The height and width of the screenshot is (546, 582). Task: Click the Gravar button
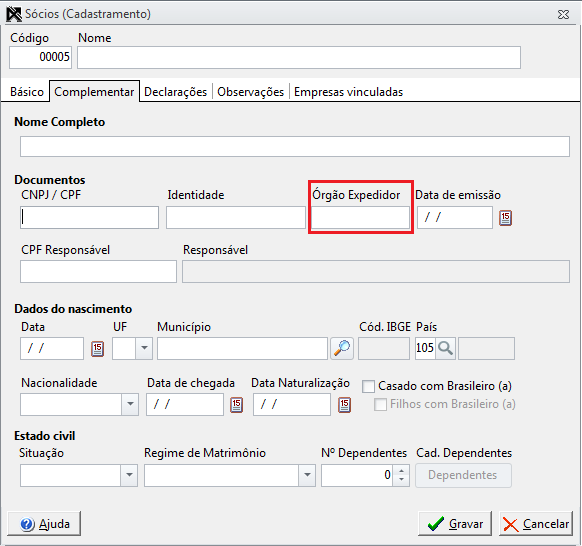pyautogui.click(x=455, y=524)
